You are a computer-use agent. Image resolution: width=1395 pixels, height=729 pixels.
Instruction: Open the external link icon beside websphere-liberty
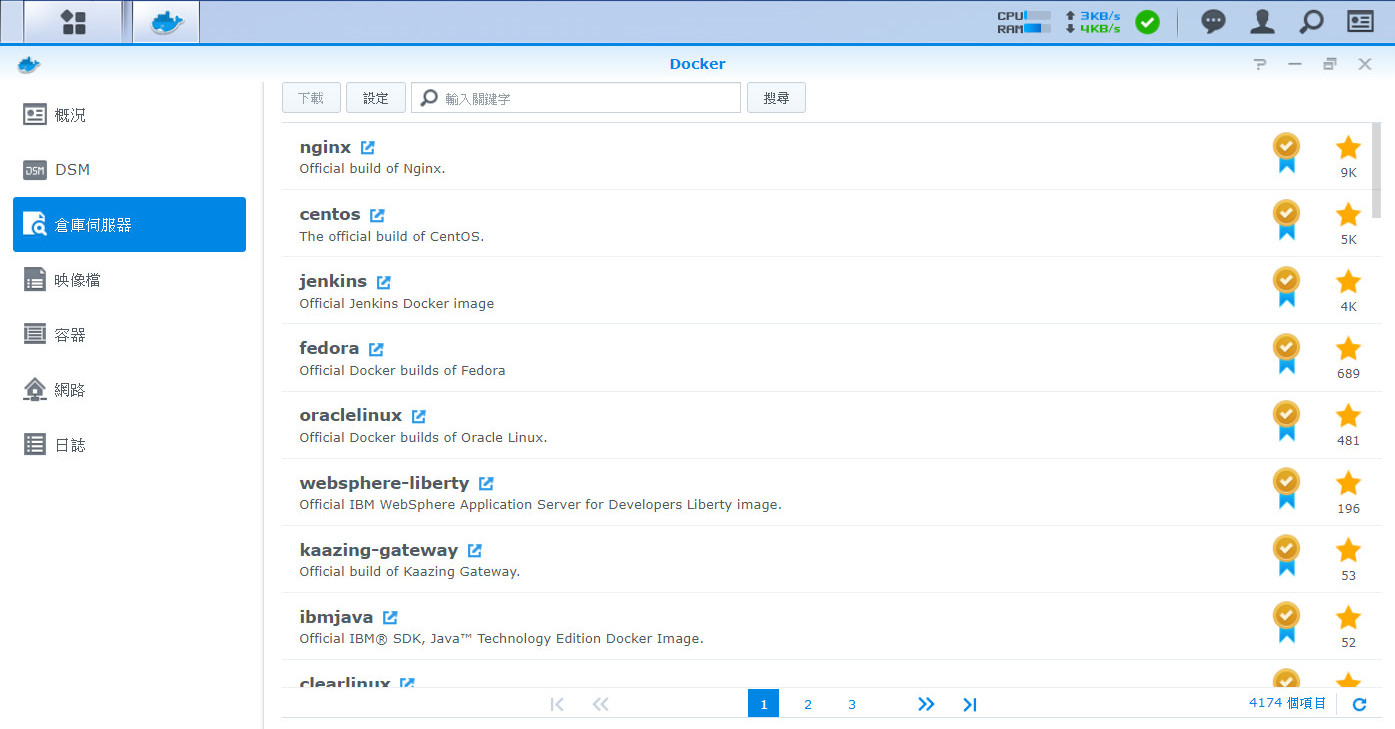[x=486, y=484]
